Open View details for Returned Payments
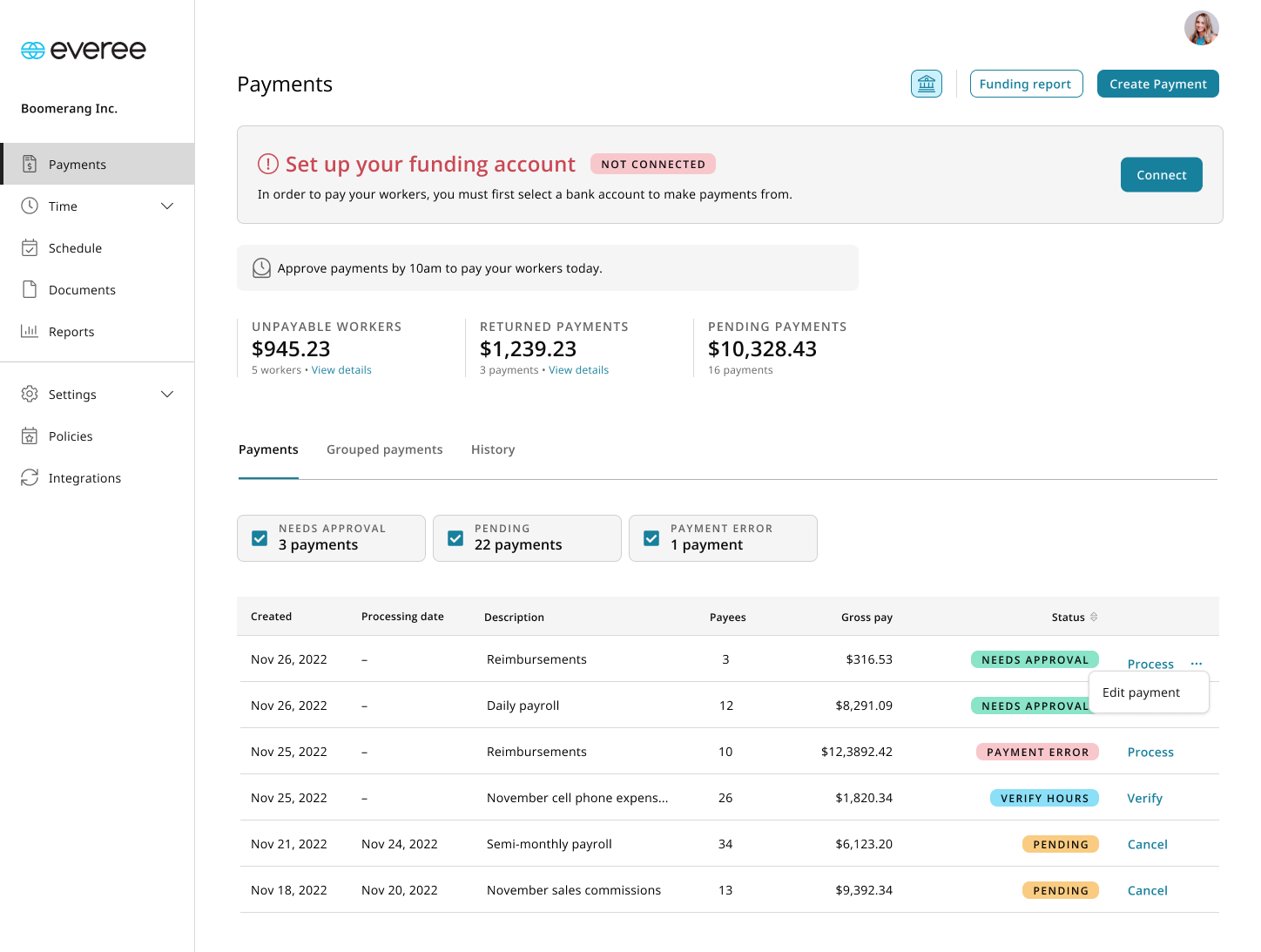Image resolution: width=1261 pixels, height=952 pixels. coord(578,369)
